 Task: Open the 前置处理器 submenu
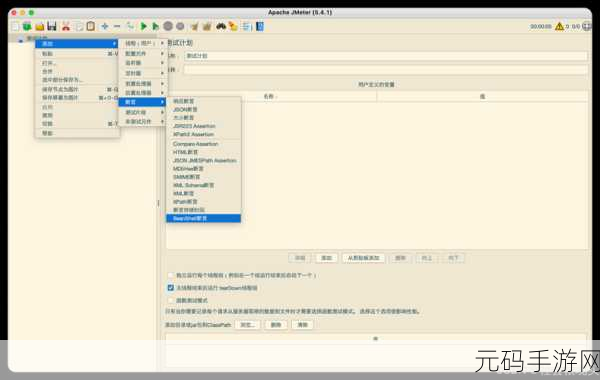click(142, 83)
